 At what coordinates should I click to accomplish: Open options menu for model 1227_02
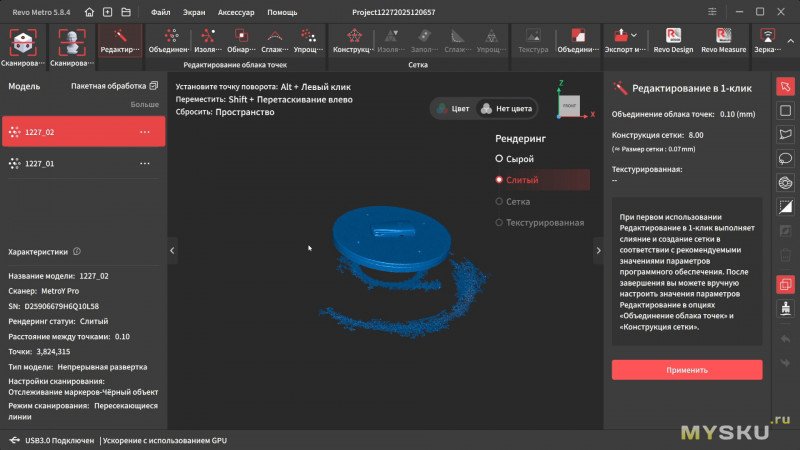145,132
